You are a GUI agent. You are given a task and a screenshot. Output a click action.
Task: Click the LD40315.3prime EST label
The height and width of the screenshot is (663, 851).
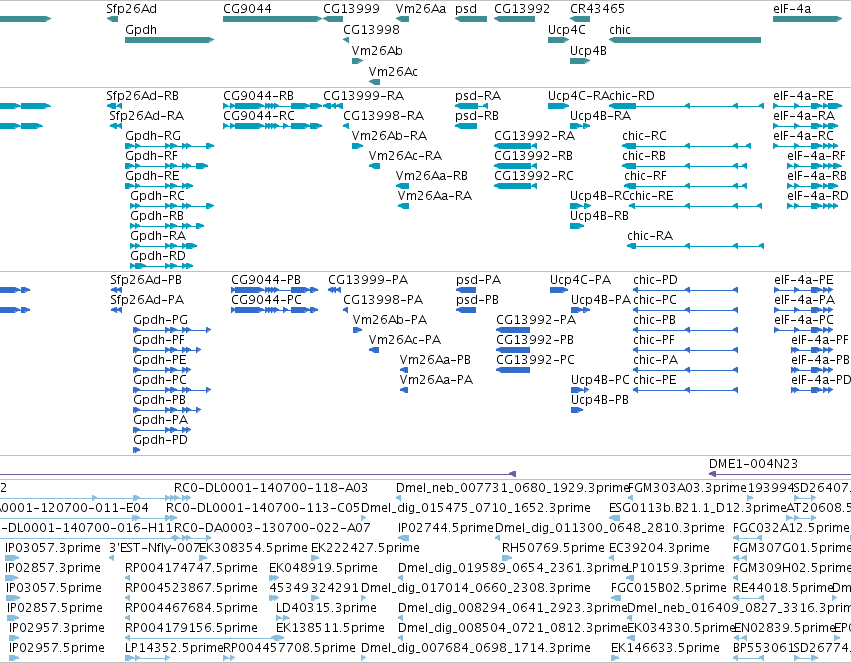[326, 608]
